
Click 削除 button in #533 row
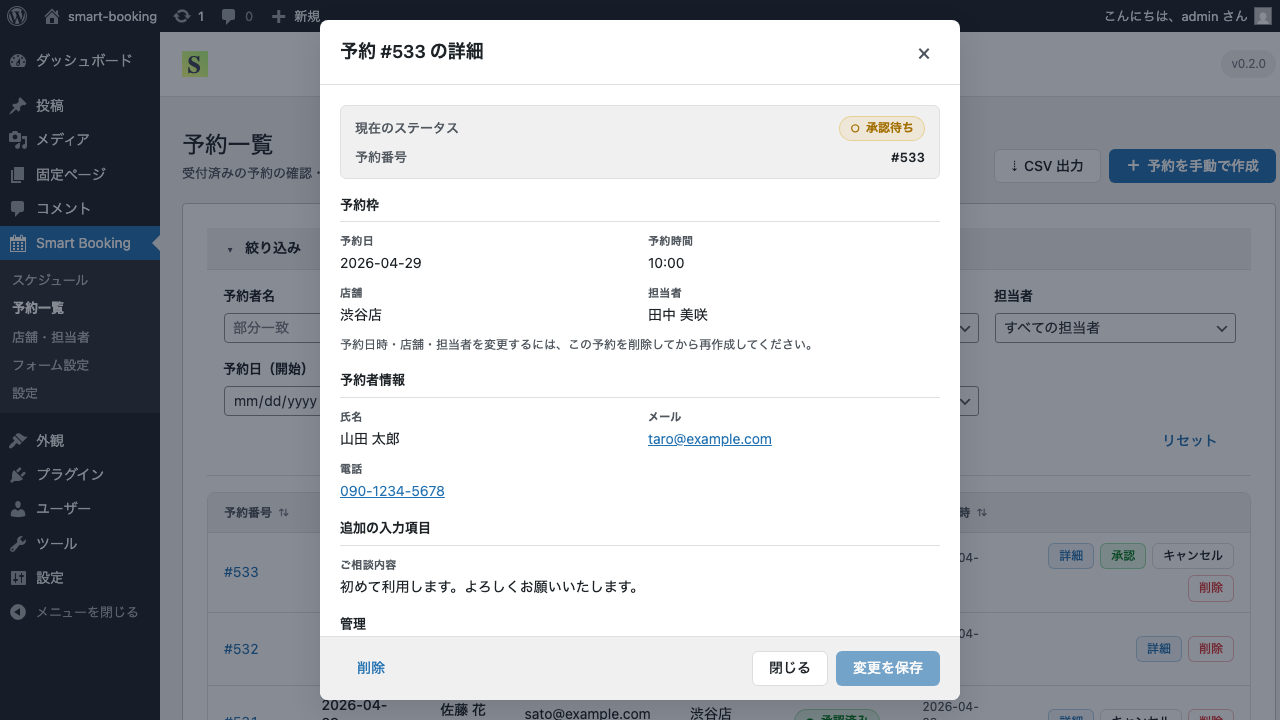click(x=1211, y=588)
